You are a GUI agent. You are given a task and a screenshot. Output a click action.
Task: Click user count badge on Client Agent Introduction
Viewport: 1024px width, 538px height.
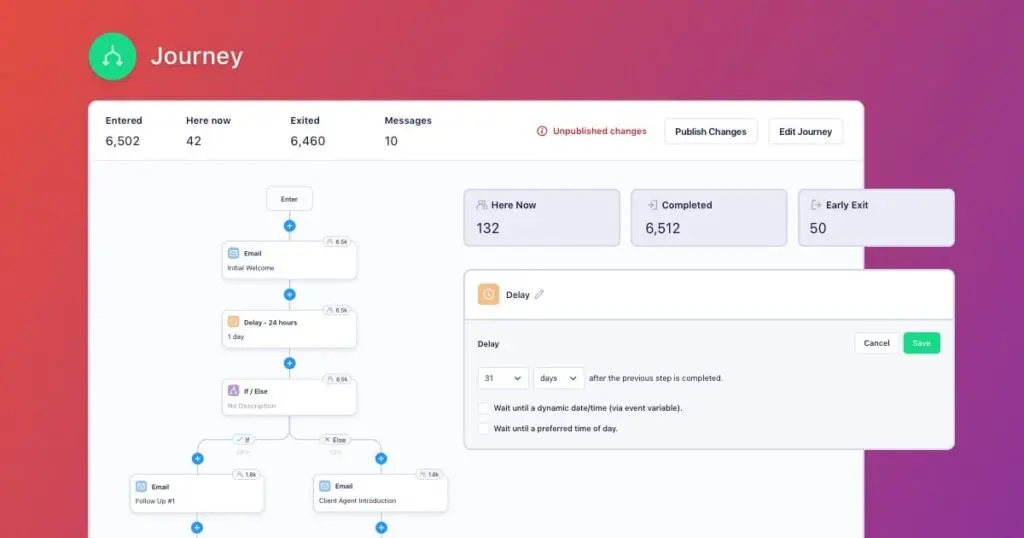[430, 475]
